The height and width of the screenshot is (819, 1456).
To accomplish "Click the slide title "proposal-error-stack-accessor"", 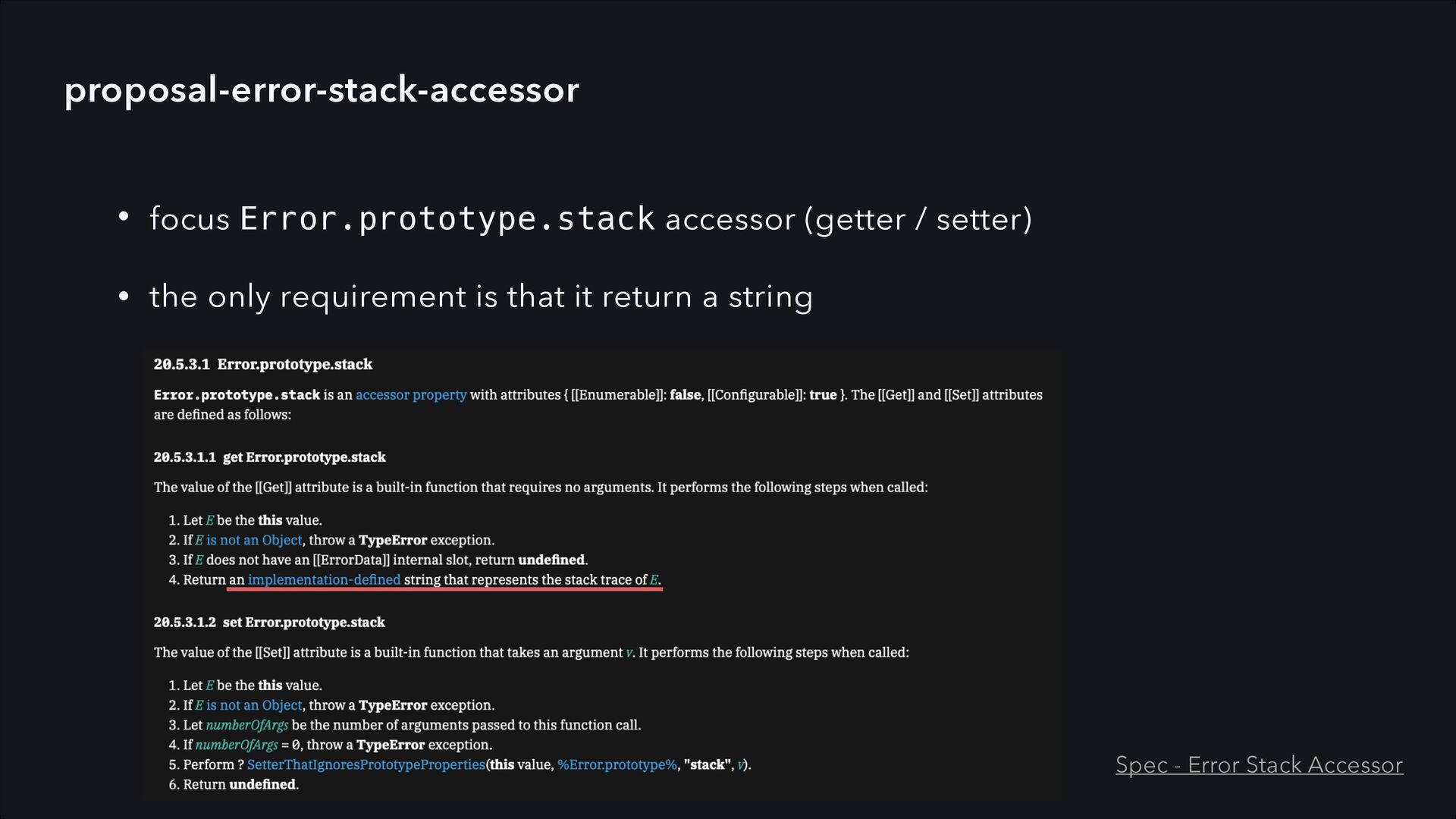I will [322, 89].
